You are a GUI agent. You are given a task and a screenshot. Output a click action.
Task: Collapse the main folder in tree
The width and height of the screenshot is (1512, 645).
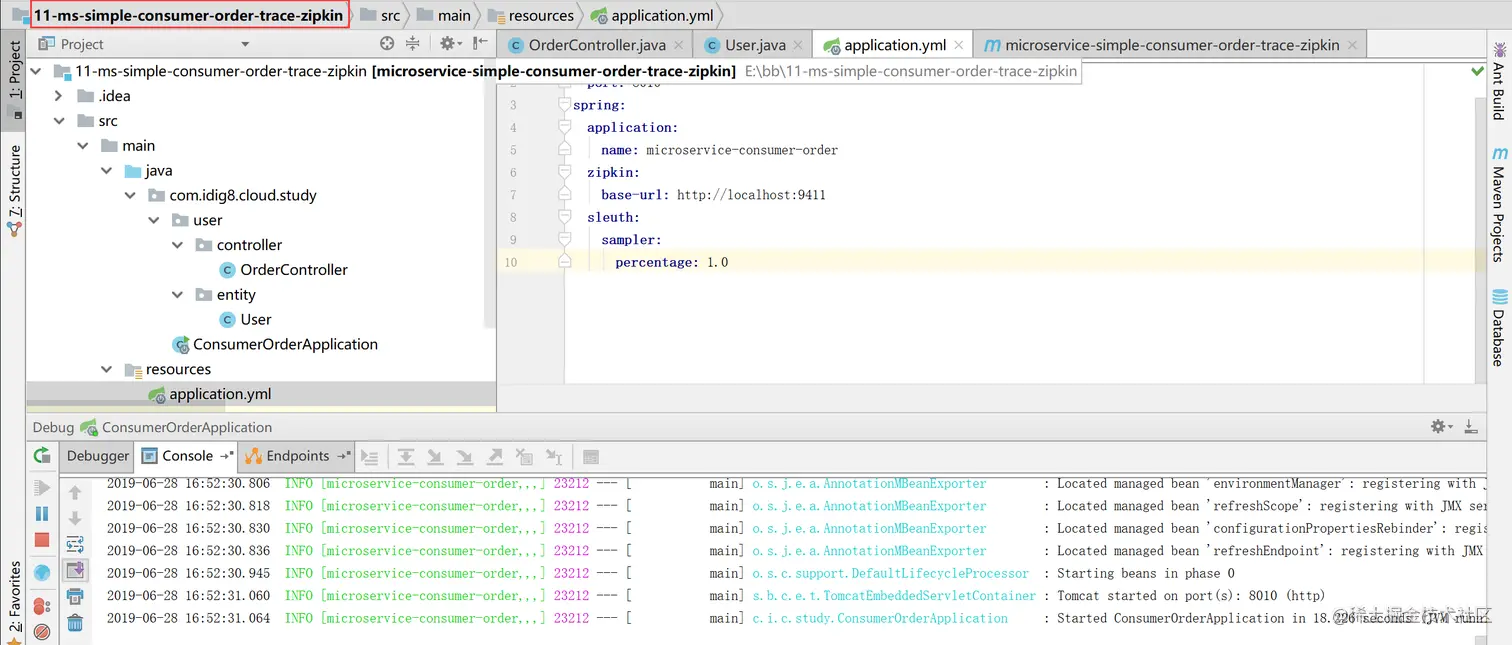pos(83,146)
